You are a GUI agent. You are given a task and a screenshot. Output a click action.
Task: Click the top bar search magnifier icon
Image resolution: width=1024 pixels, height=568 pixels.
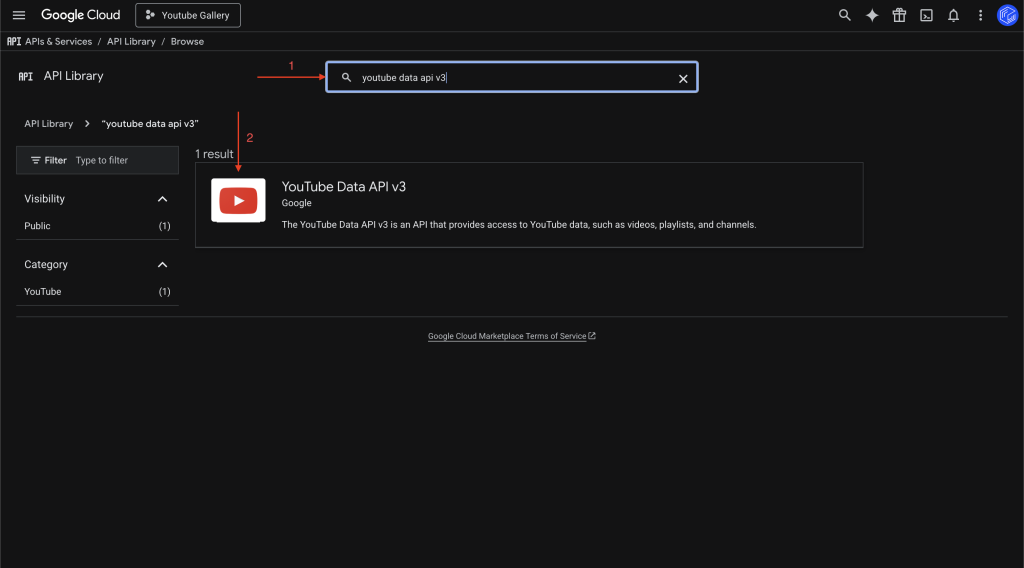click(x=845, y=15)
